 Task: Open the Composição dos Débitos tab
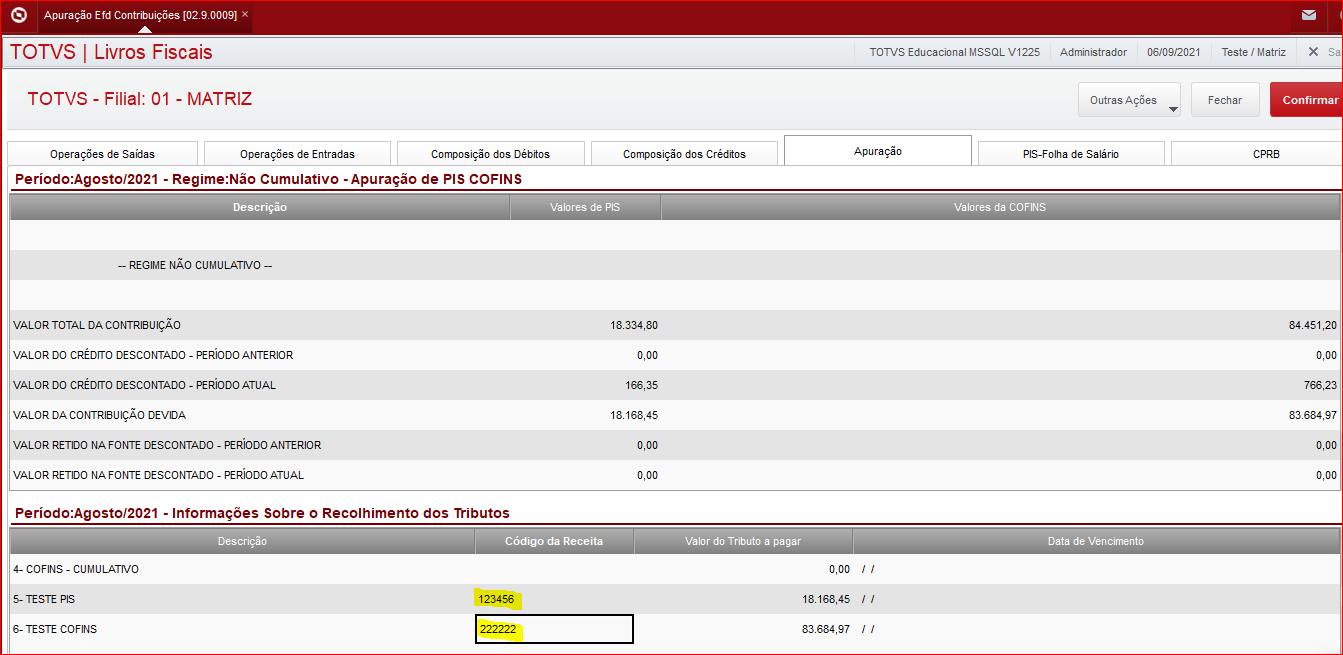tap(490, 154)
